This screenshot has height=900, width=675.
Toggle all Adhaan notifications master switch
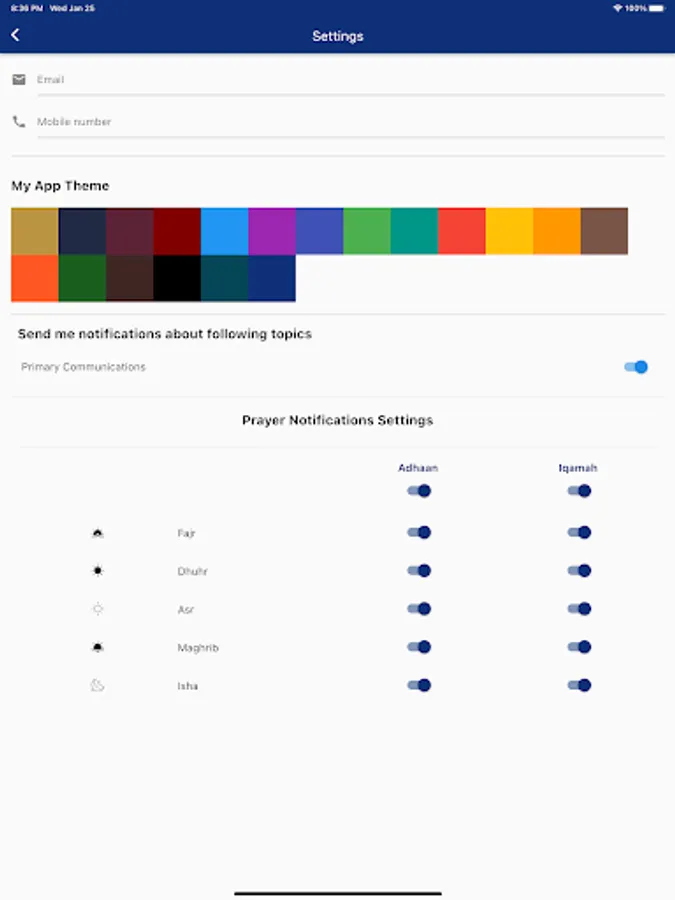[419, 491]
